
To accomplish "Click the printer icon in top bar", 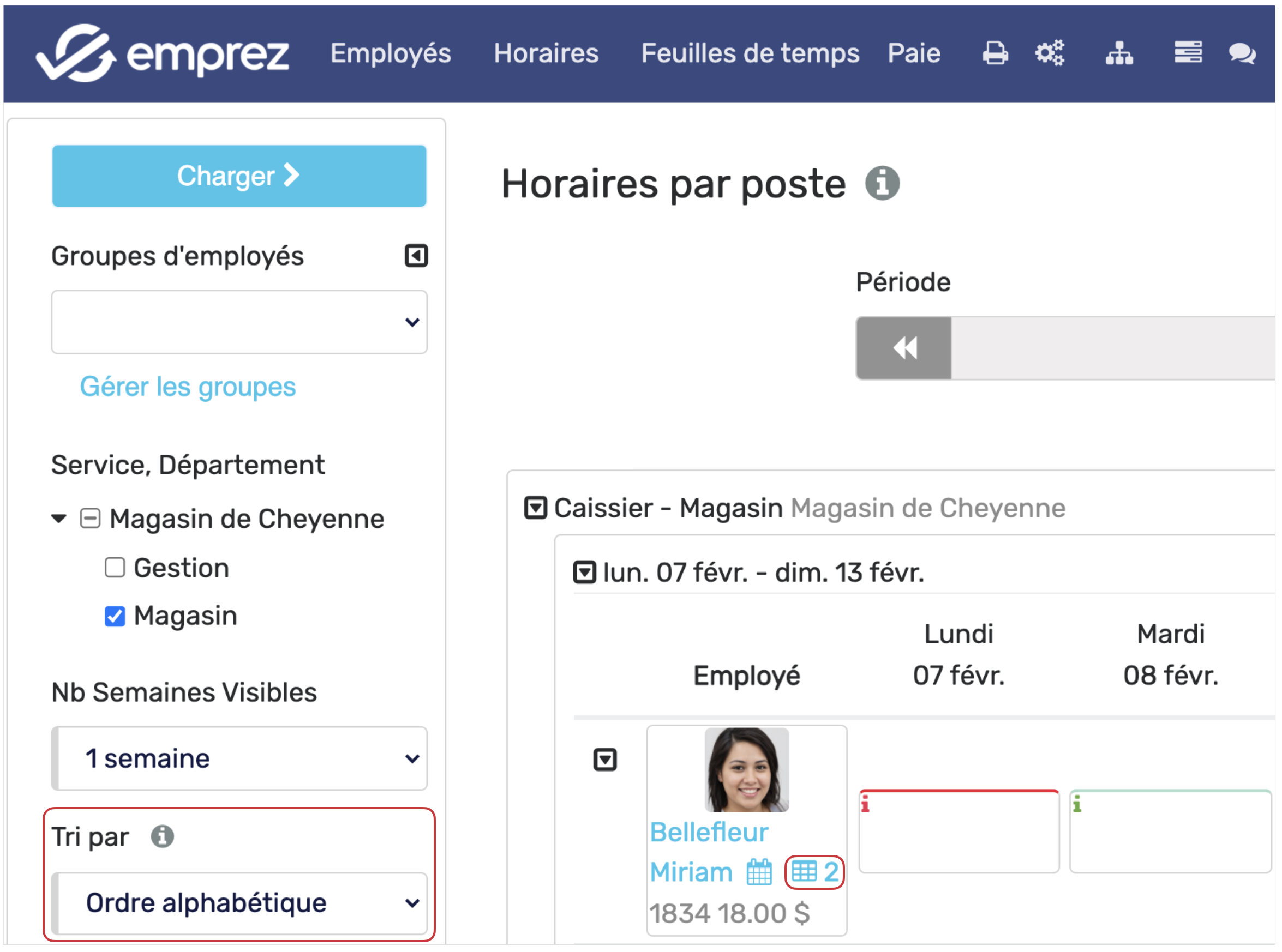I will pyautogui.click(x=995, y=53).
